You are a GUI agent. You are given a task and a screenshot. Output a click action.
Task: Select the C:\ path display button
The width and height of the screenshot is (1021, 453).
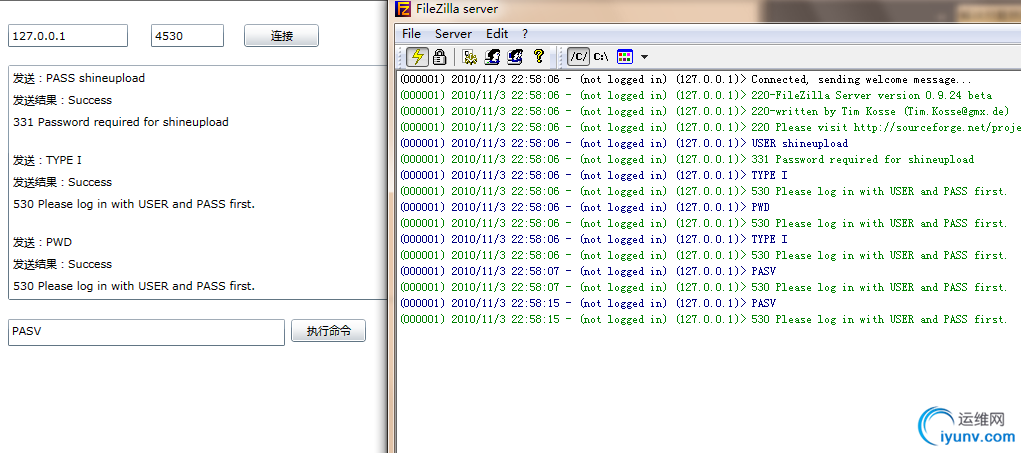(601, 57)
